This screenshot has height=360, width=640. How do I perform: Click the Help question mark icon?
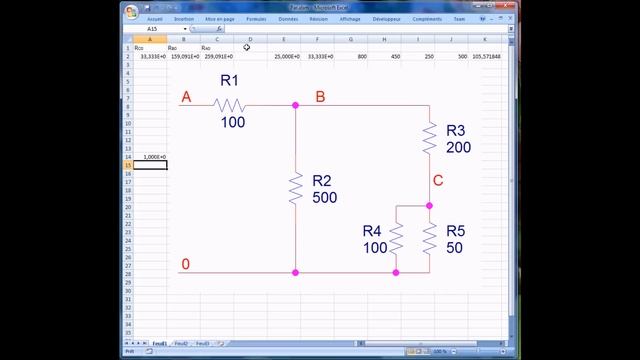(x=482, y=19)
